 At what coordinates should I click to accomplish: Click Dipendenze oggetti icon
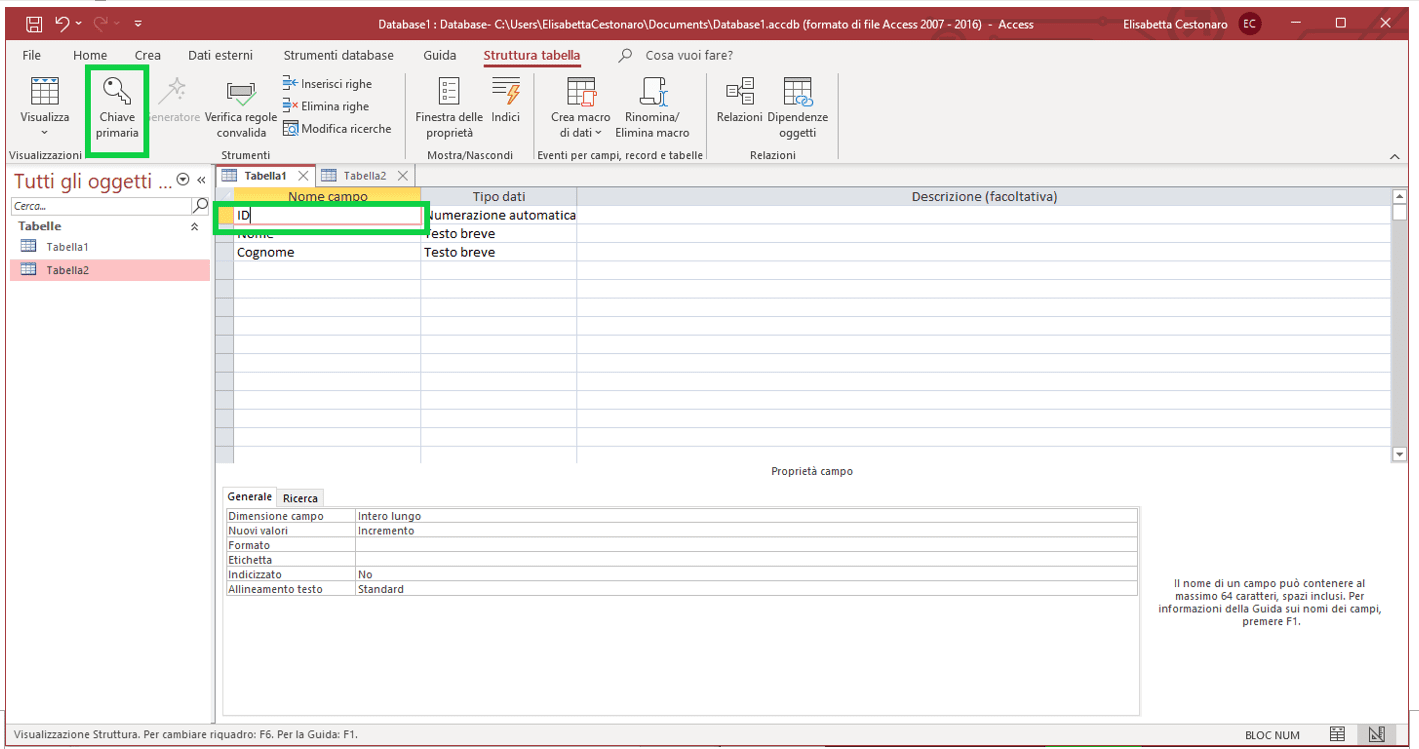[798, 91]
